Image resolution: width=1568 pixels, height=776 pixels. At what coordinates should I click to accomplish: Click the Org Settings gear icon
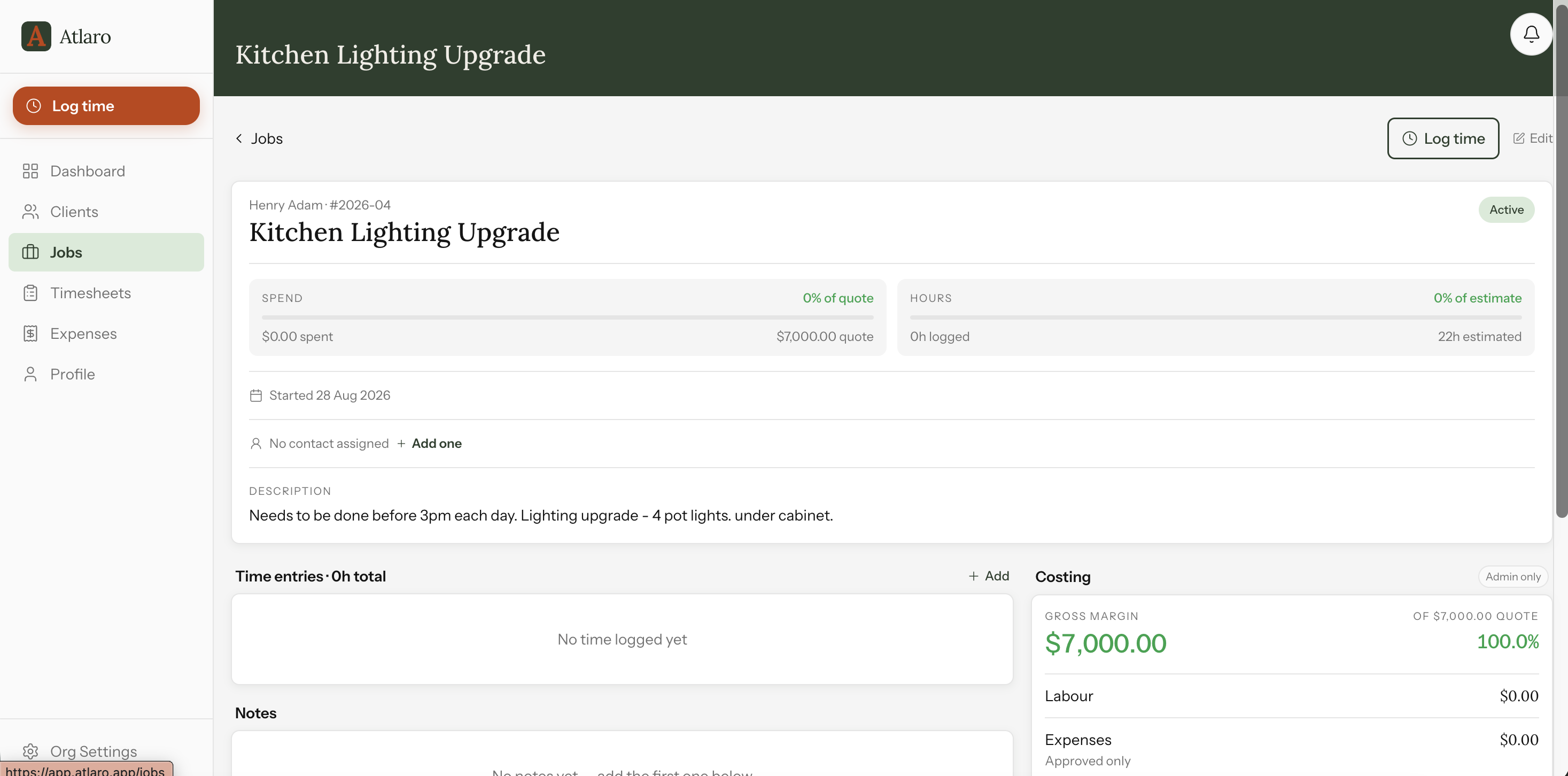30,751
